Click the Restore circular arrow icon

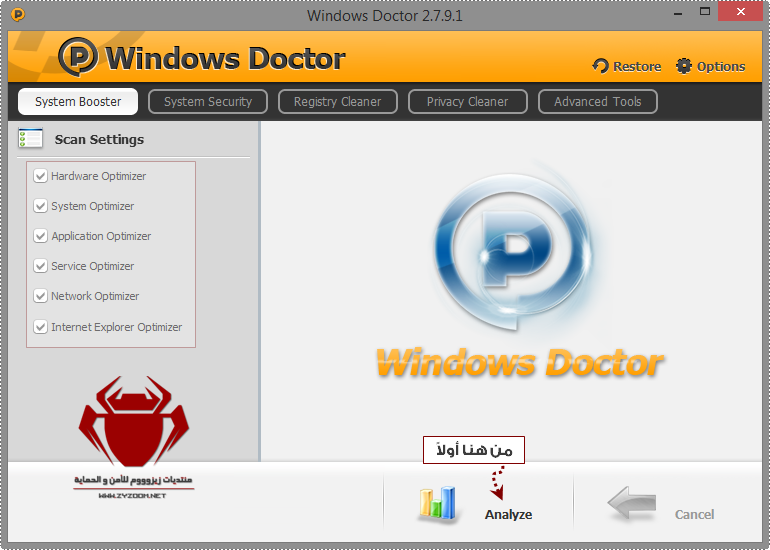click(x=600, y=66)
